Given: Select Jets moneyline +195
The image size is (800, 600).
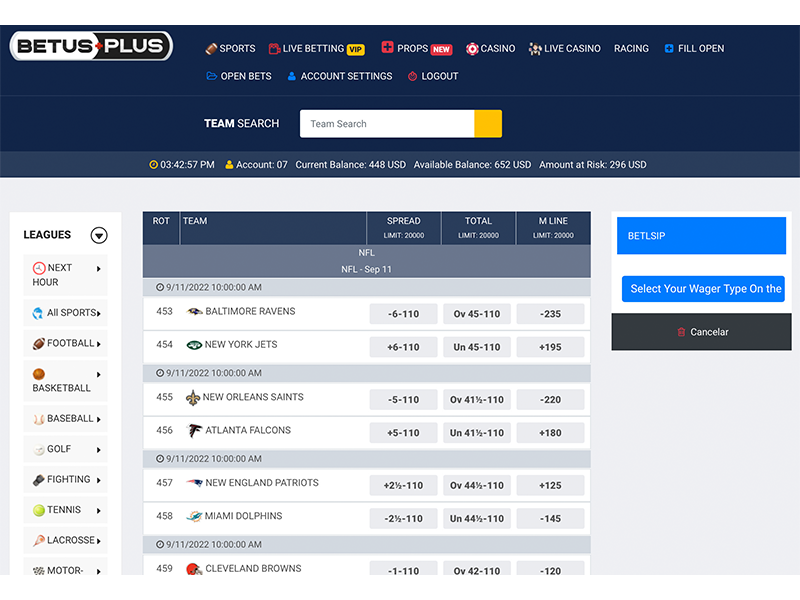Looking at the screenshot, I should 551,347.
